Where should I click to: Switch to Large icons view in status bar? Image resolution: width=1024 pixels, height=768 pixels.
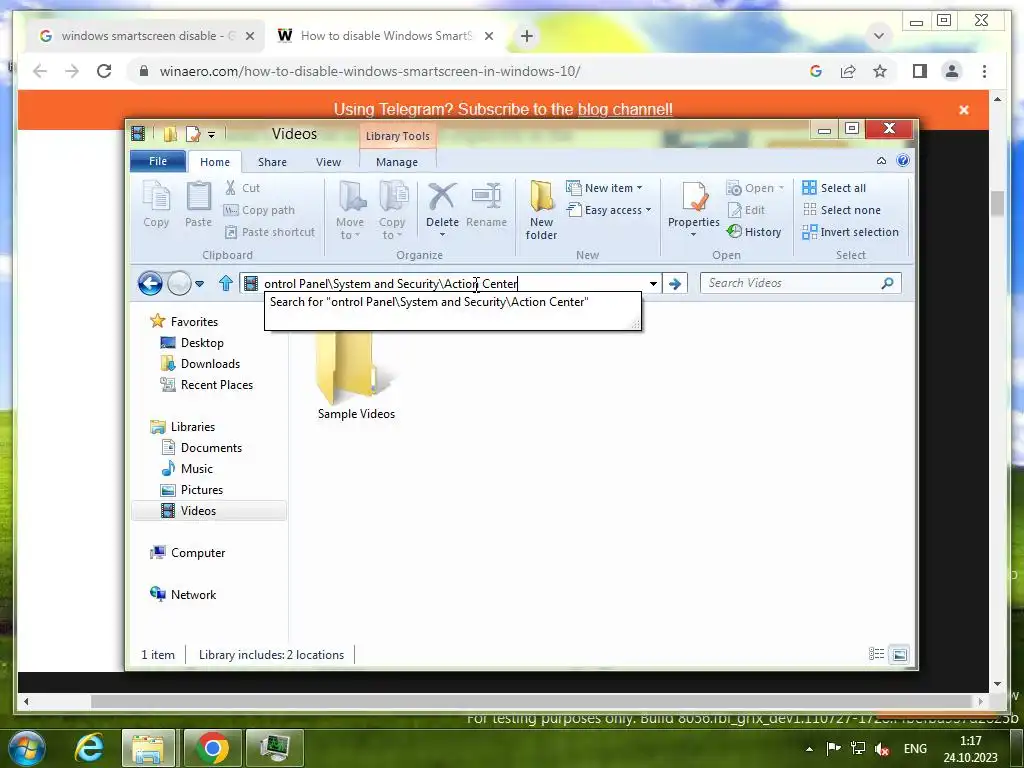click(900, 654)
